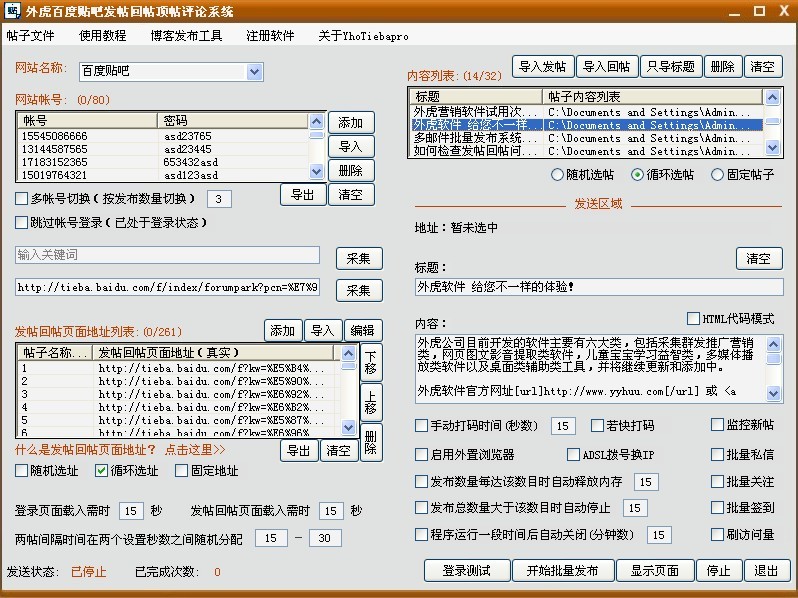
Task: Select 随机选帖 radio button
Action: click(x=557, y=175)
